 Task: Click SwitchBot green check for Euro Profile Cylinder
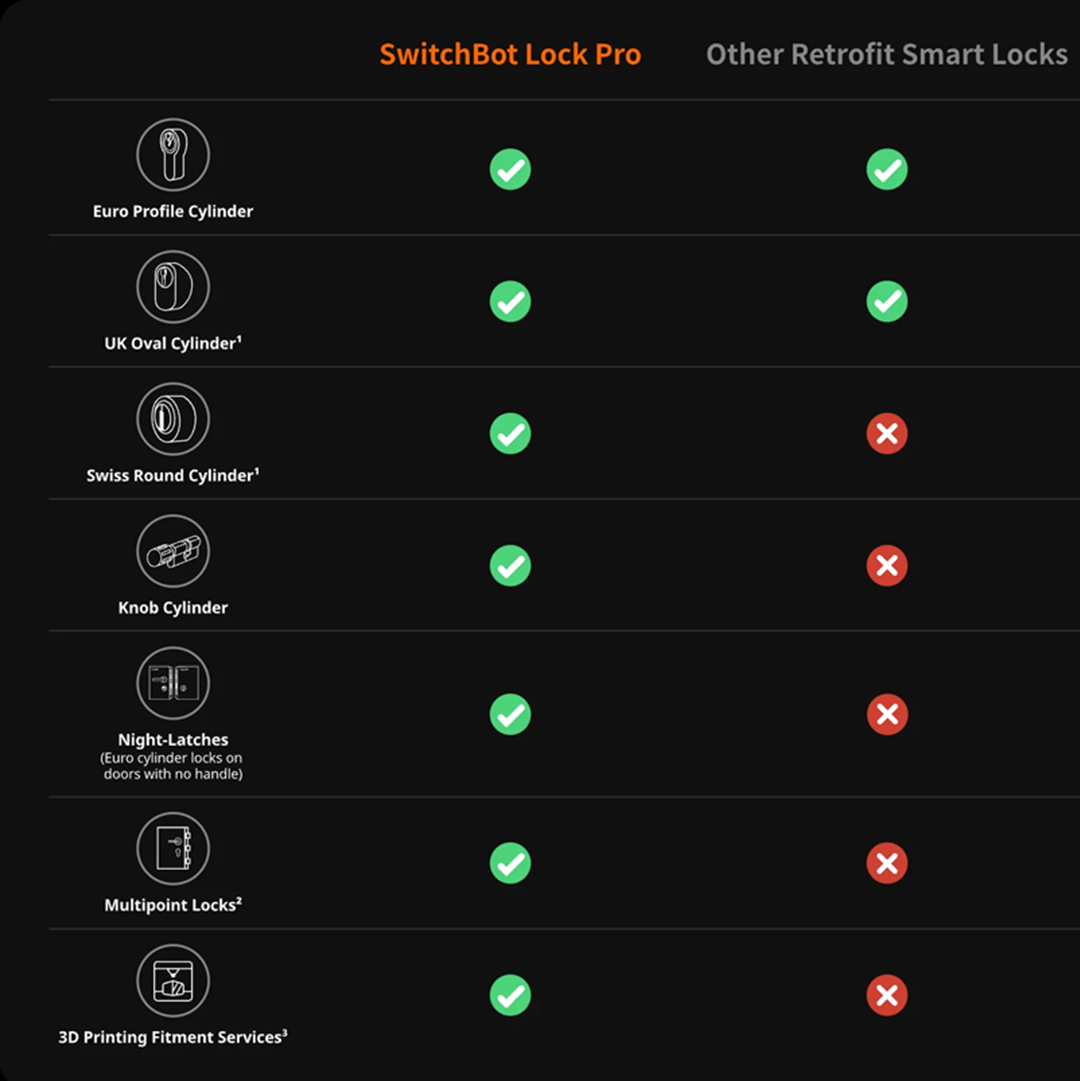tap(510, 169)
